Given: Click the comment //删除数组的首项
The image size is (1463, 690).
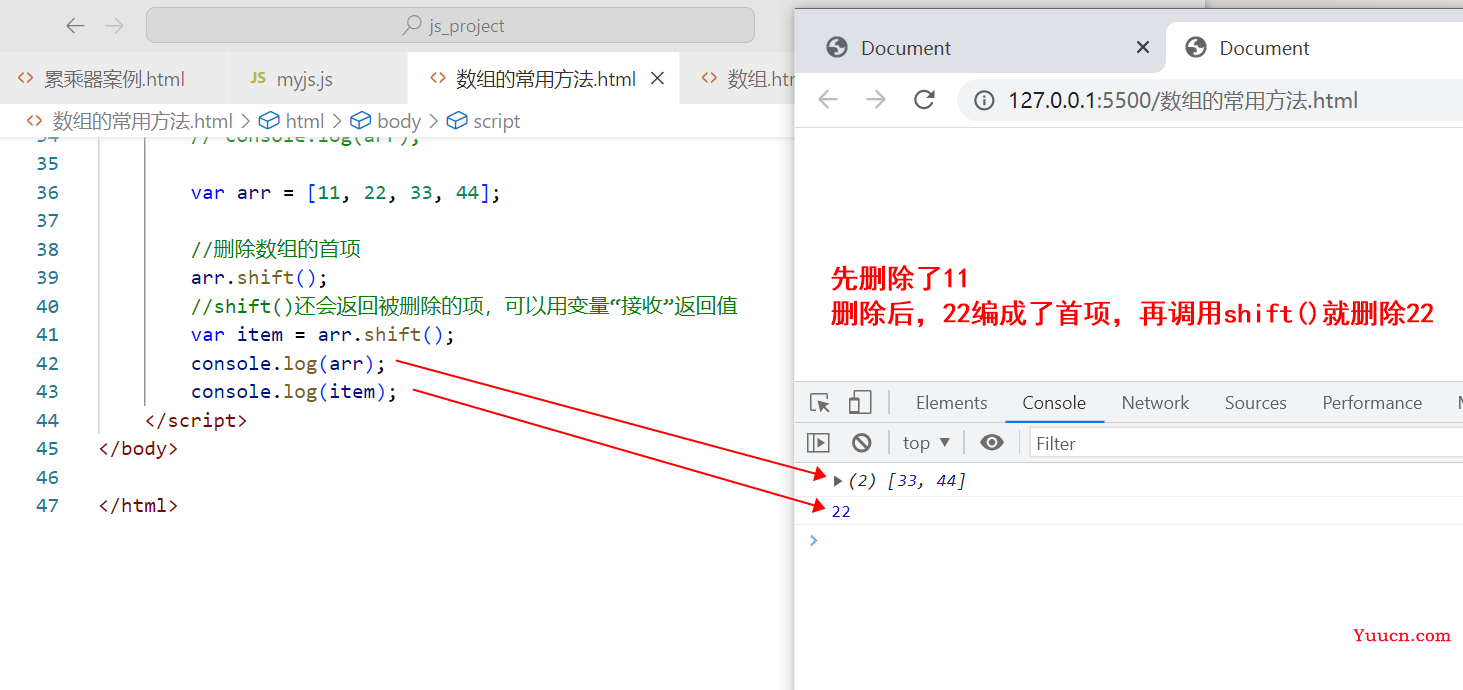Looking at the screenshot, I should [x=276, y=249].
